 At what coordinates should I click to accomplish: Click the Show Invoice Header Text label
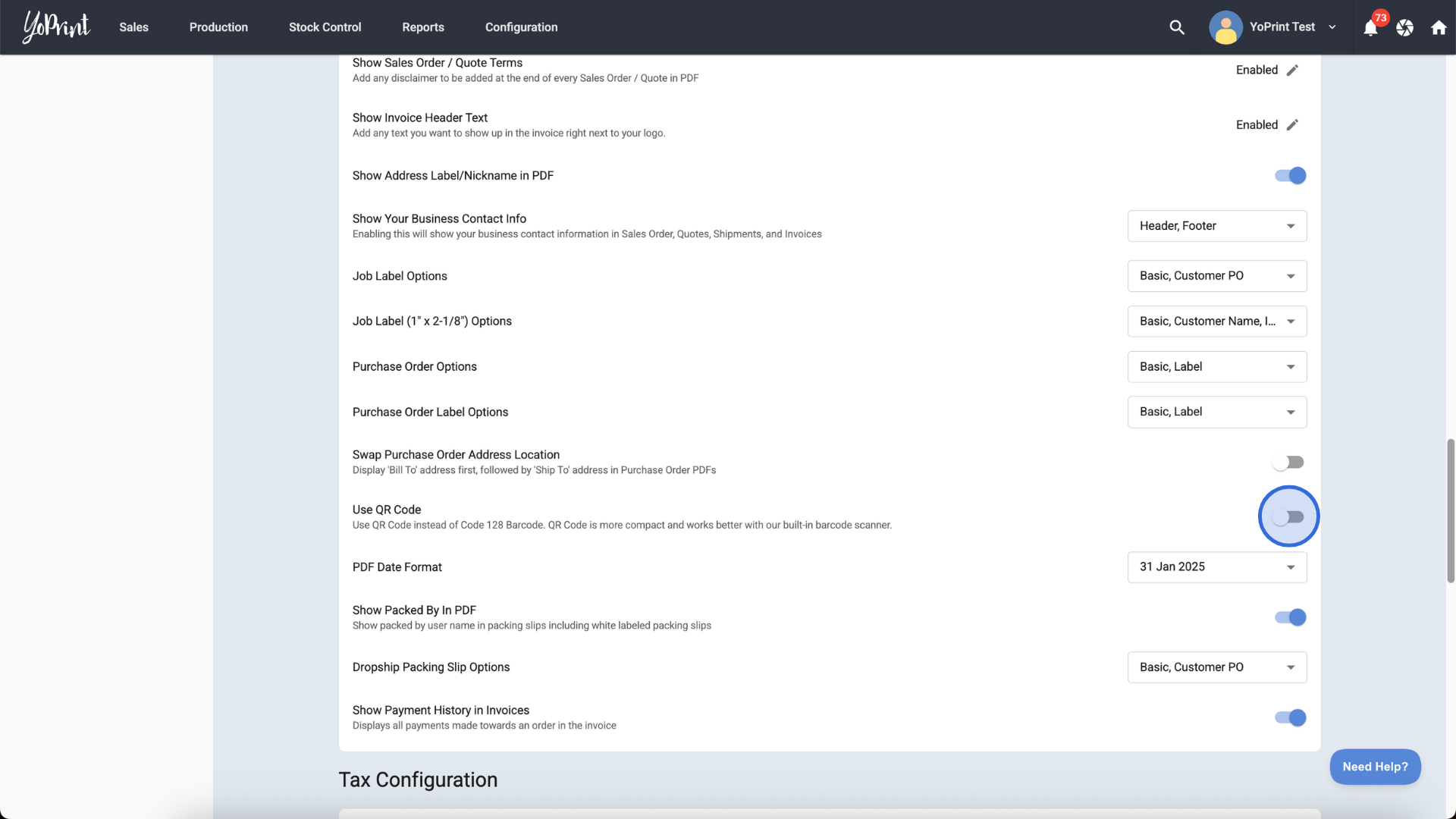420,118
